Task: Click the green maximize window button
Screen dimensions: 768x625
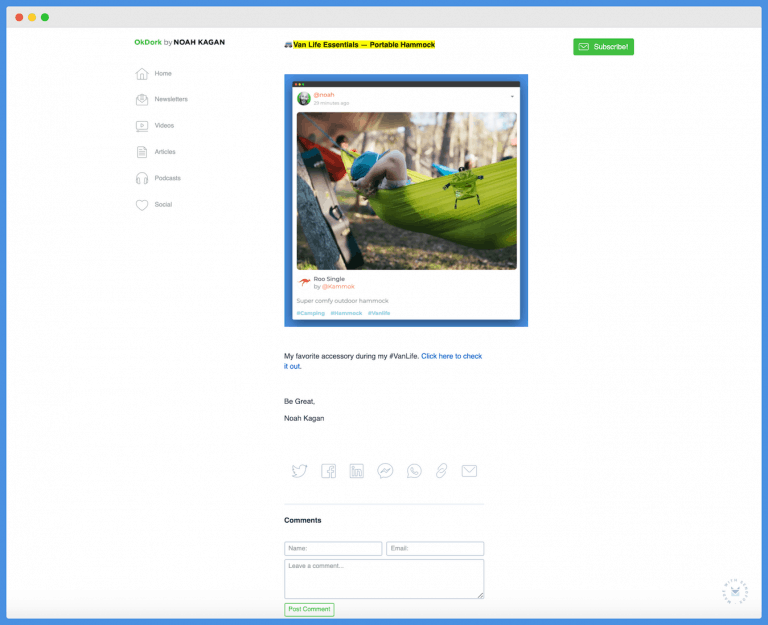Action: click(x=45, y=17)
